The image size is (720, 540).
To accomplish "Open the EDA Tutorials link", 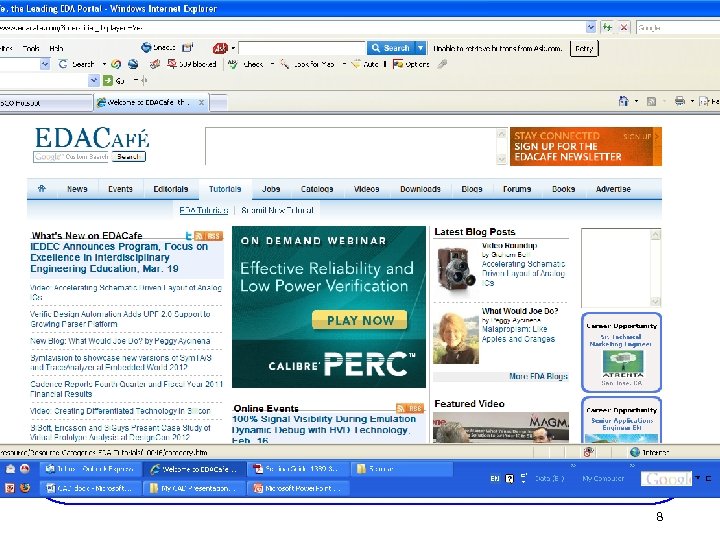I will (x=203, y=210).
